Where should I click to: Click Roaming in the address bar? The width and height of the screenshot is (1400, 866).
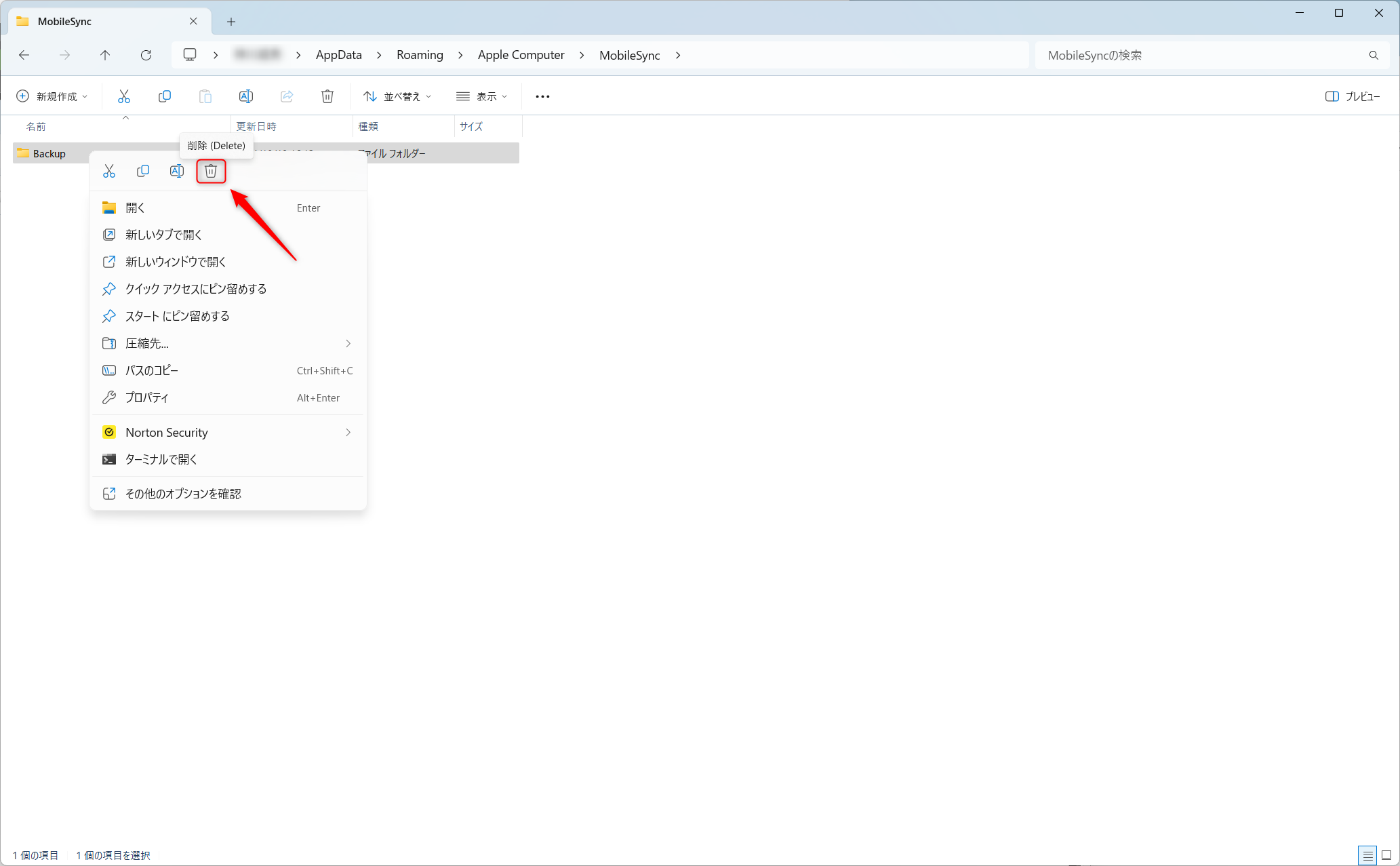tap(420, 55)
